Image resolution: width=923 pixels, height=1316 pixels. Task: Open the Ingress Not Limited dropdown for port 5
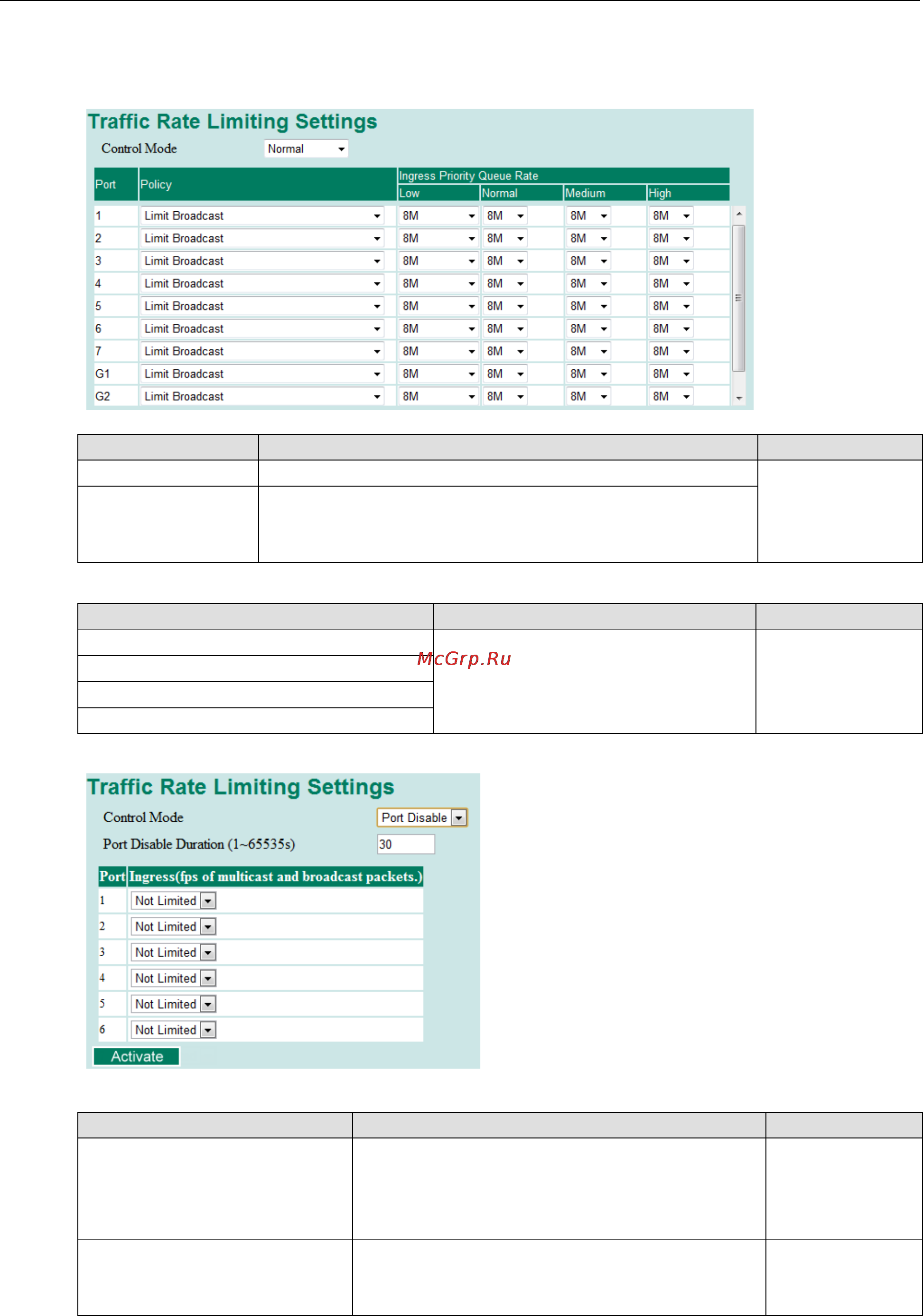173,1005
